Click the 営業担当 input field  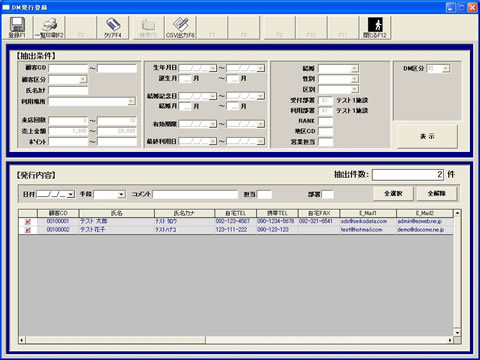point(325,142)
